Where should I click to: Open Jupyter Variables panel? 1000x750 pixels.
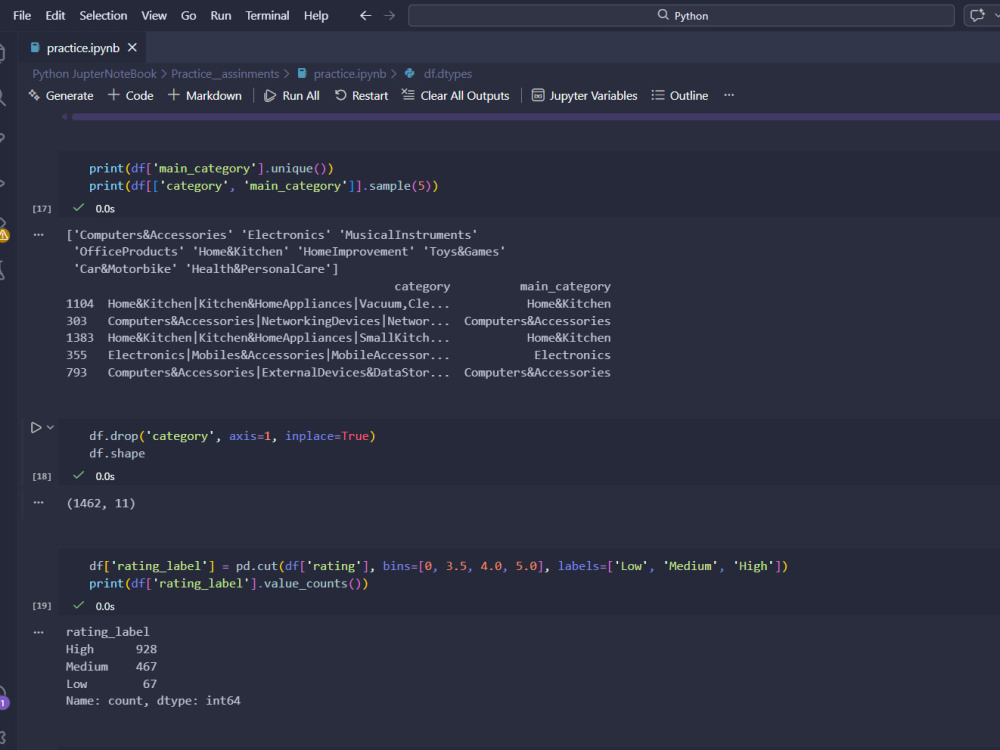coord(584,96)
